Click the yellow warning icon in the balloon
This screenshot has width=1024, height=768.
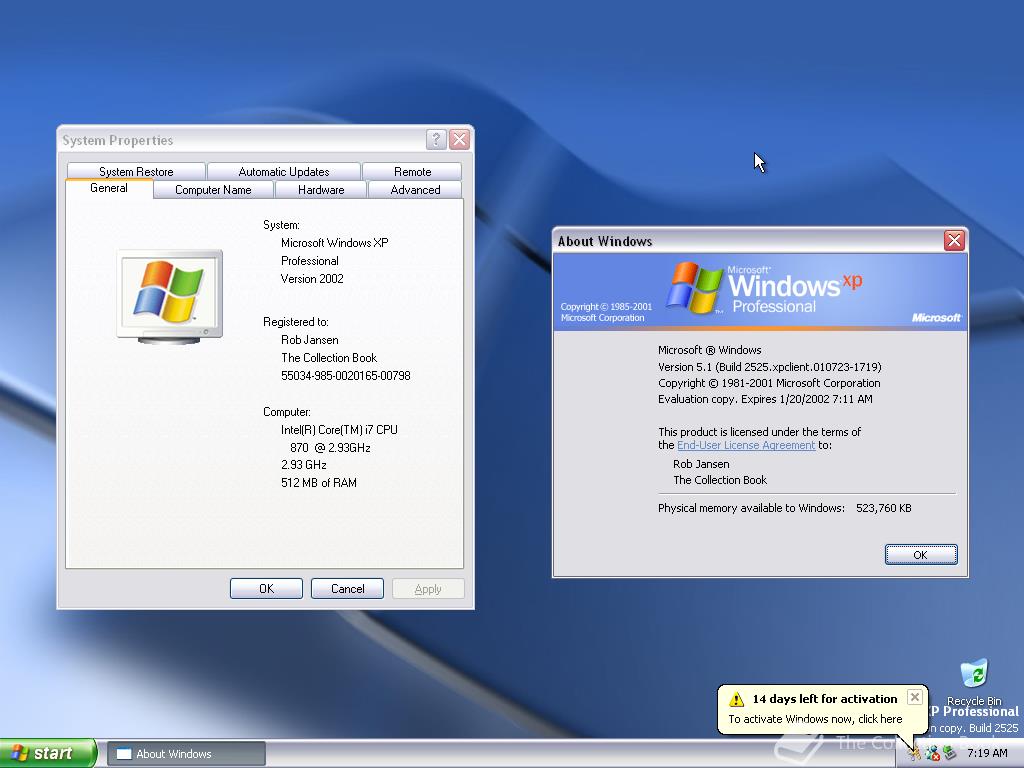[737, 699]
